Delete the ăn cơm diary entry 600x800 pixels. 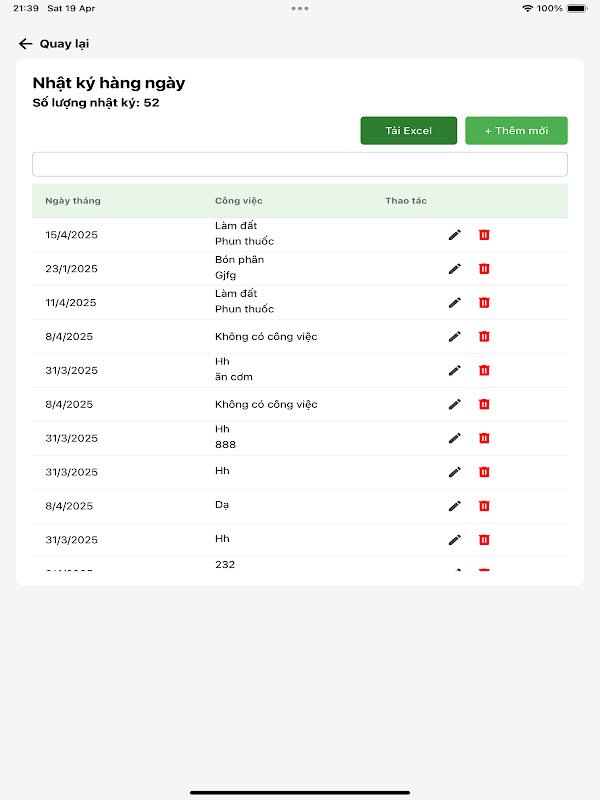coord(484,370)
